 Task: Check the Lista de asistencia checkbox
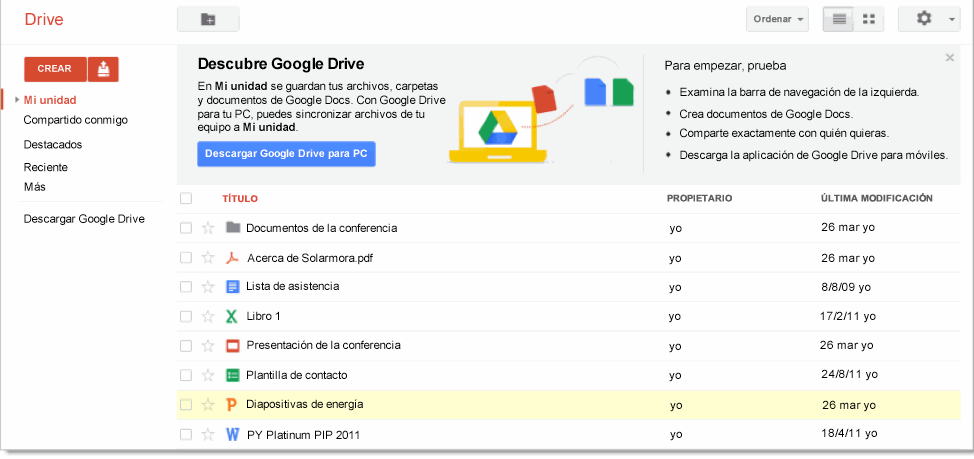pyautogui.click(x=186, y=287)
